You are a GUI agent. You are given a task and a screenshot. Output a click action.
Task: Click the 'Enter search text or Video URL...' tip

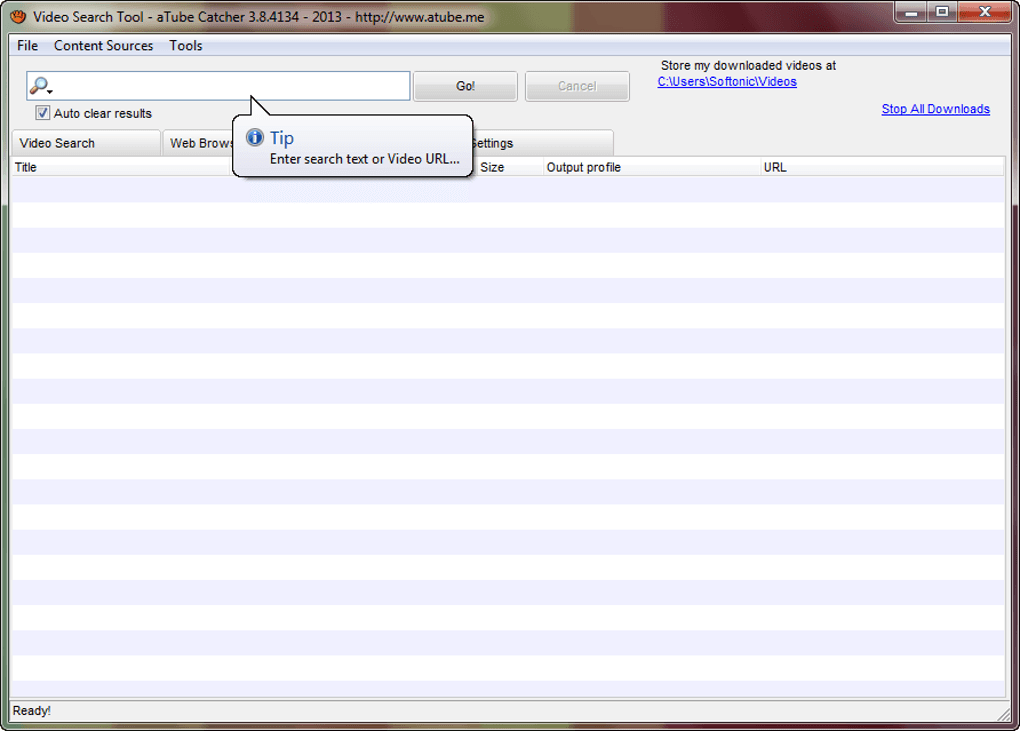(364, 159)
